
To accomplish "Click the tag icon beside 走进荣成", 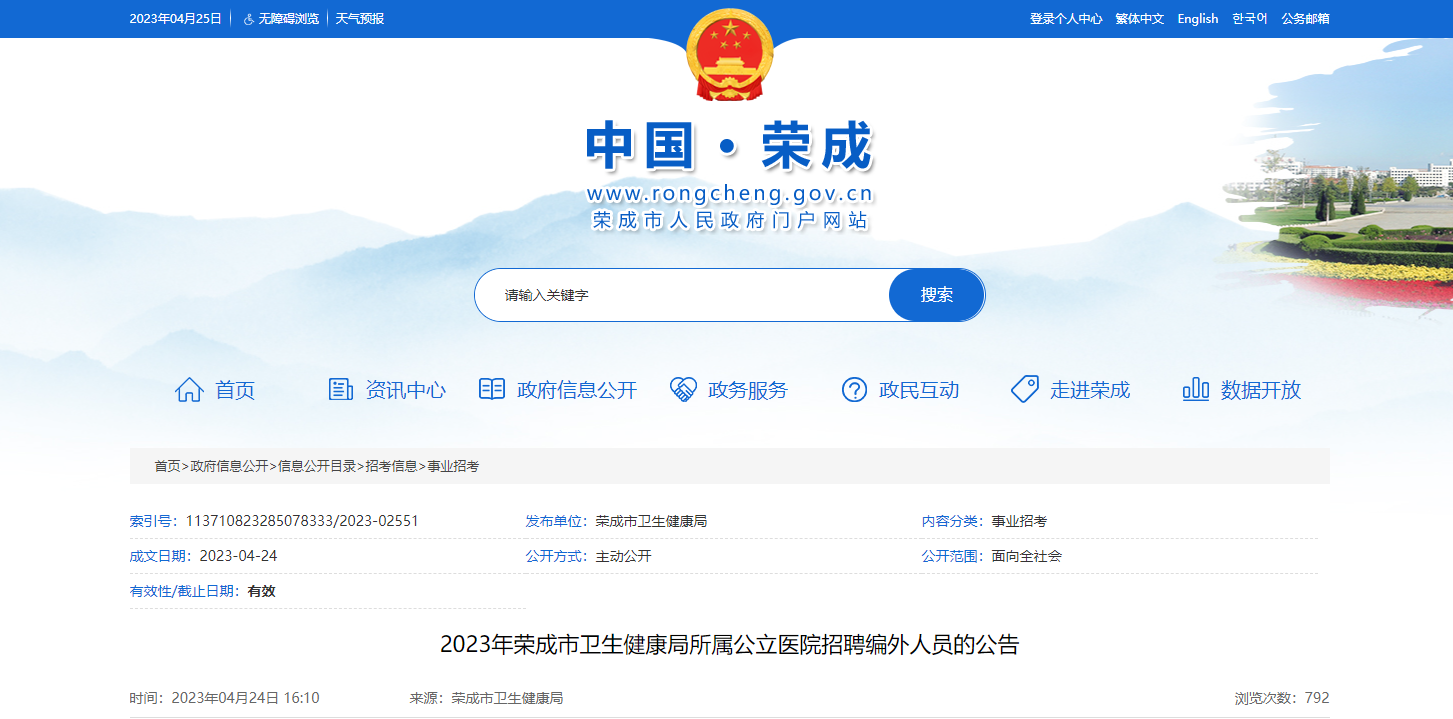I will coord(1025,389).
